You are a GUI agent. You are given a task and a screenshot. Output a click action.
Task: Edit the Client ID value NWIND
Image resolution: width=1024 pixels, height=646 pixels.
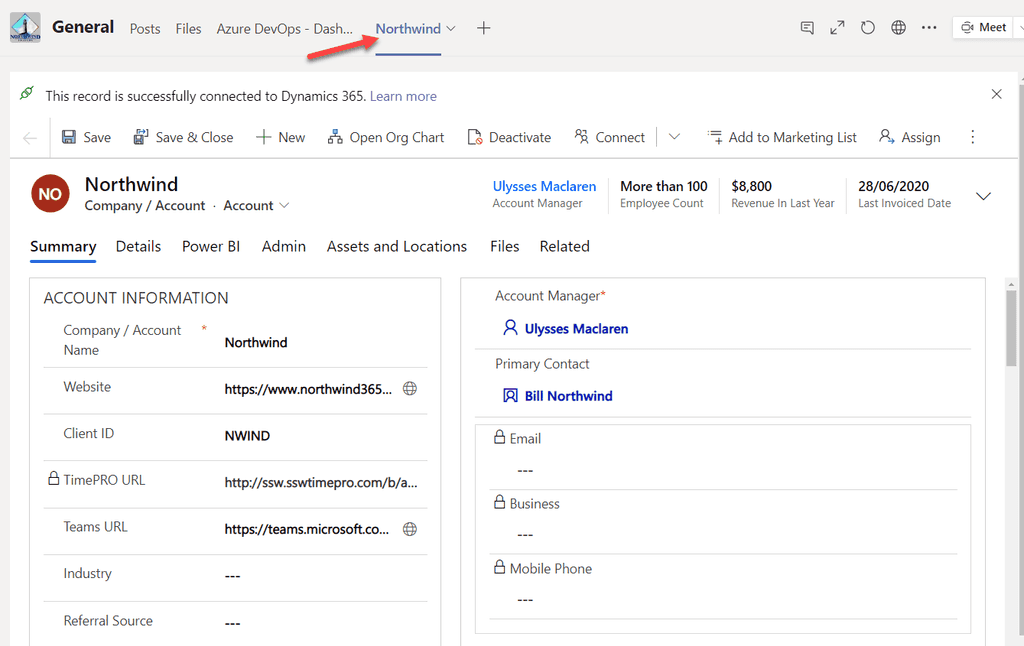point(247,436)
